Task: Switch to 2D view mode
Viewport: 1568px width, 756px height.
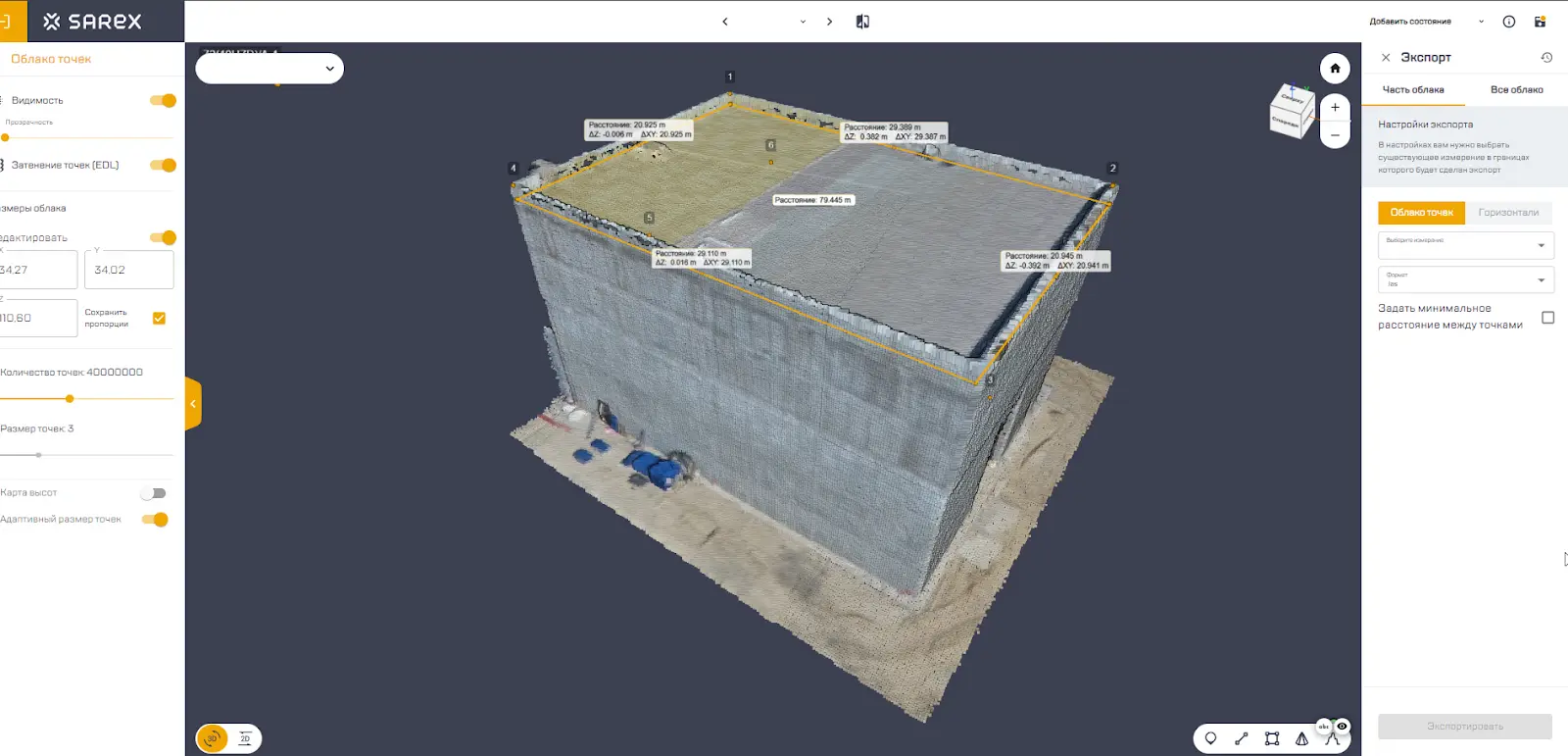Action: point(245,738)
